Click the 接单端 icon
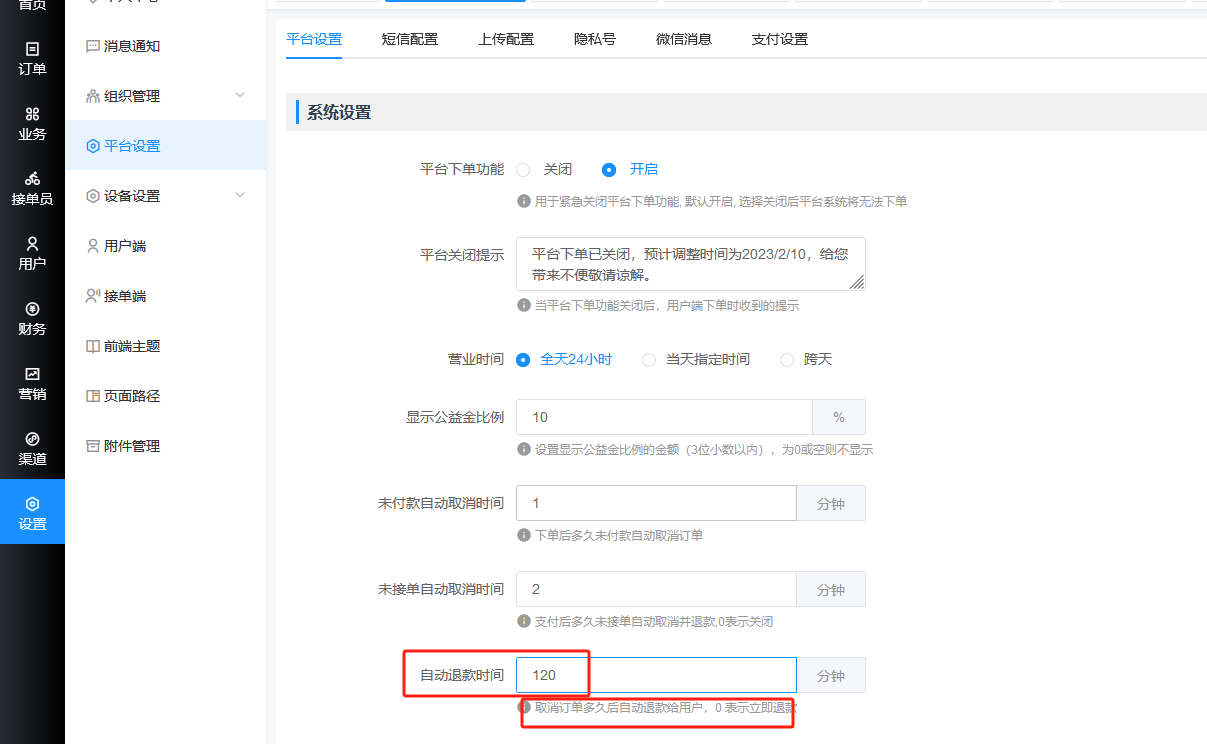Screen dimensions: 1207x744 (93, 296)
